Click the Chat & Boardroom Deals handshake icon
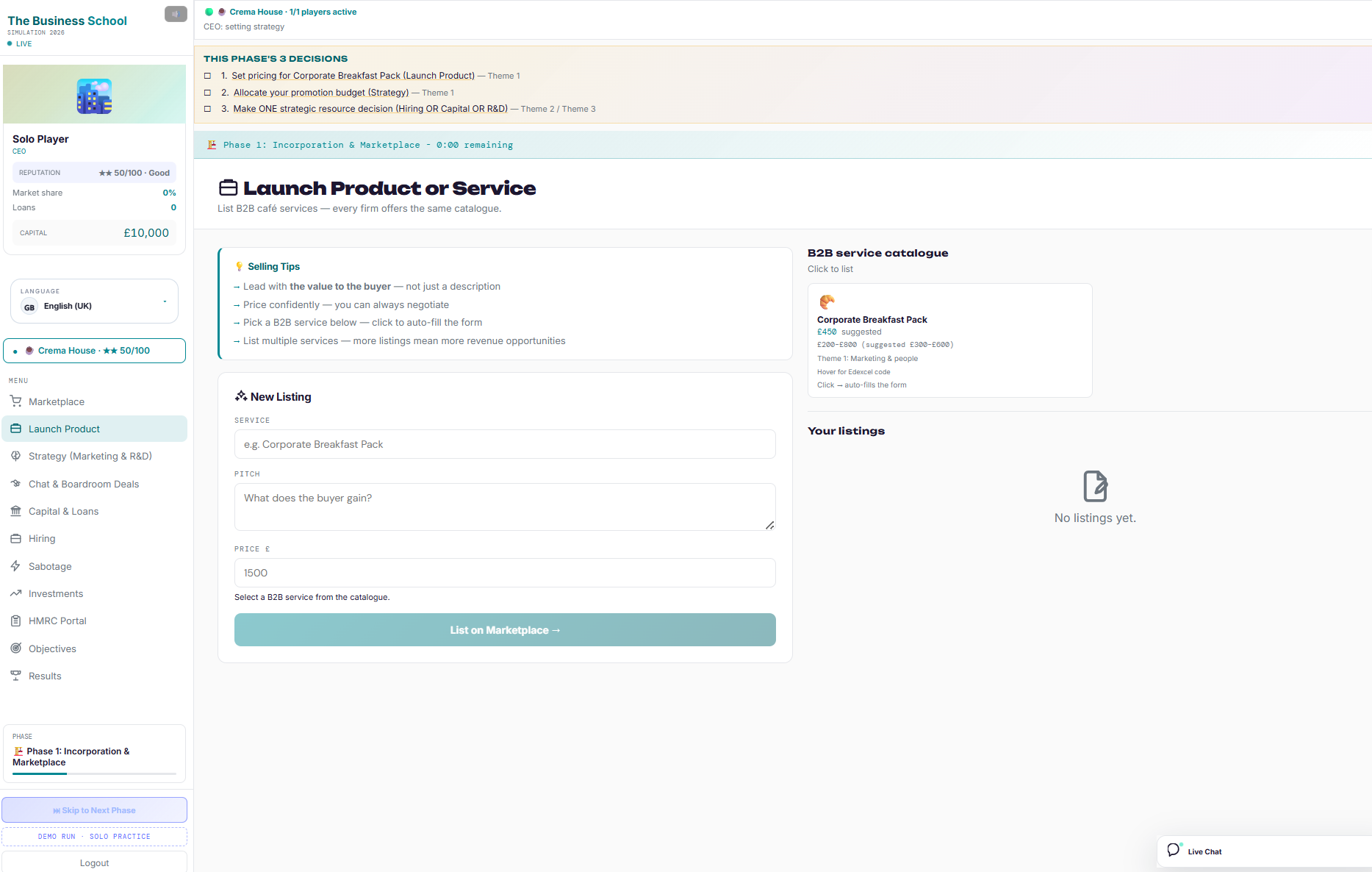The width and height of the screenshot is (1372, 872). click(15, 484)
